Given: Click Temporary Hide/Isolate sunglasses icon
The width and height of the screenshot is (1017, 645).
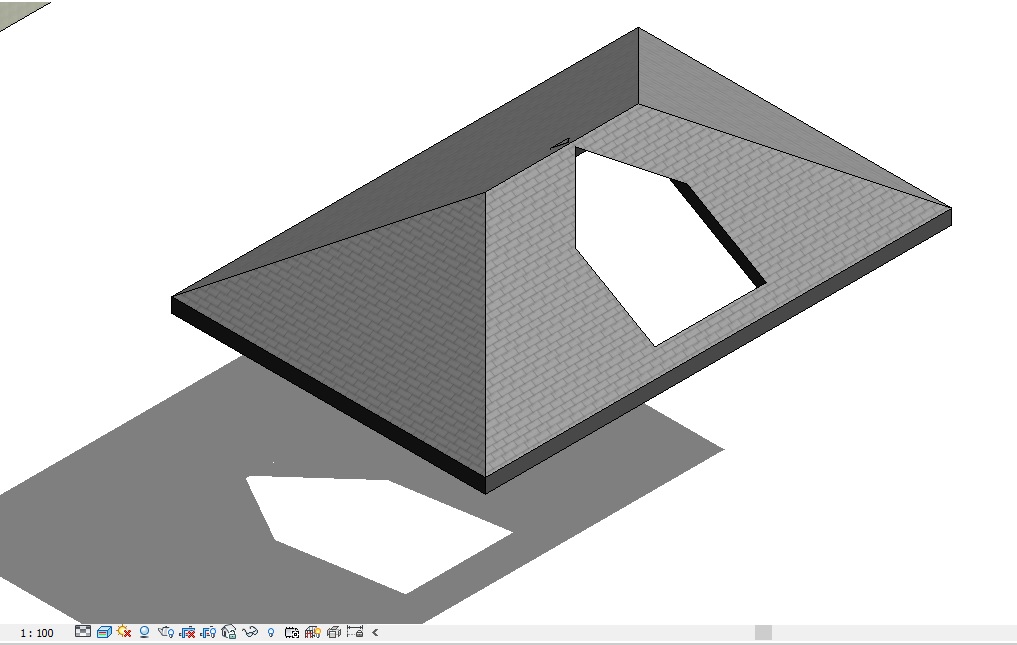Looking at the screenshot, I should point(250,632).
